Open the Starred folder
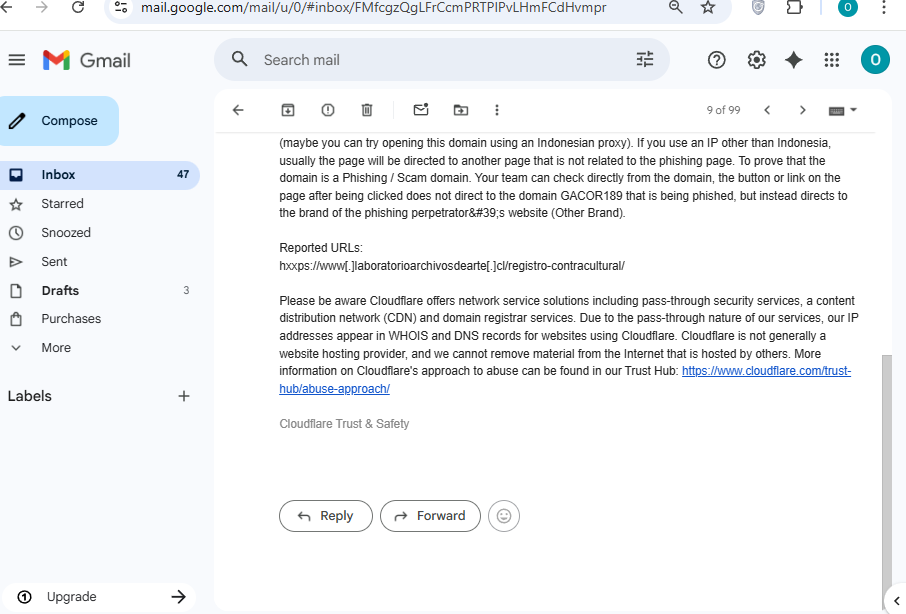 (x=62, y=204)
